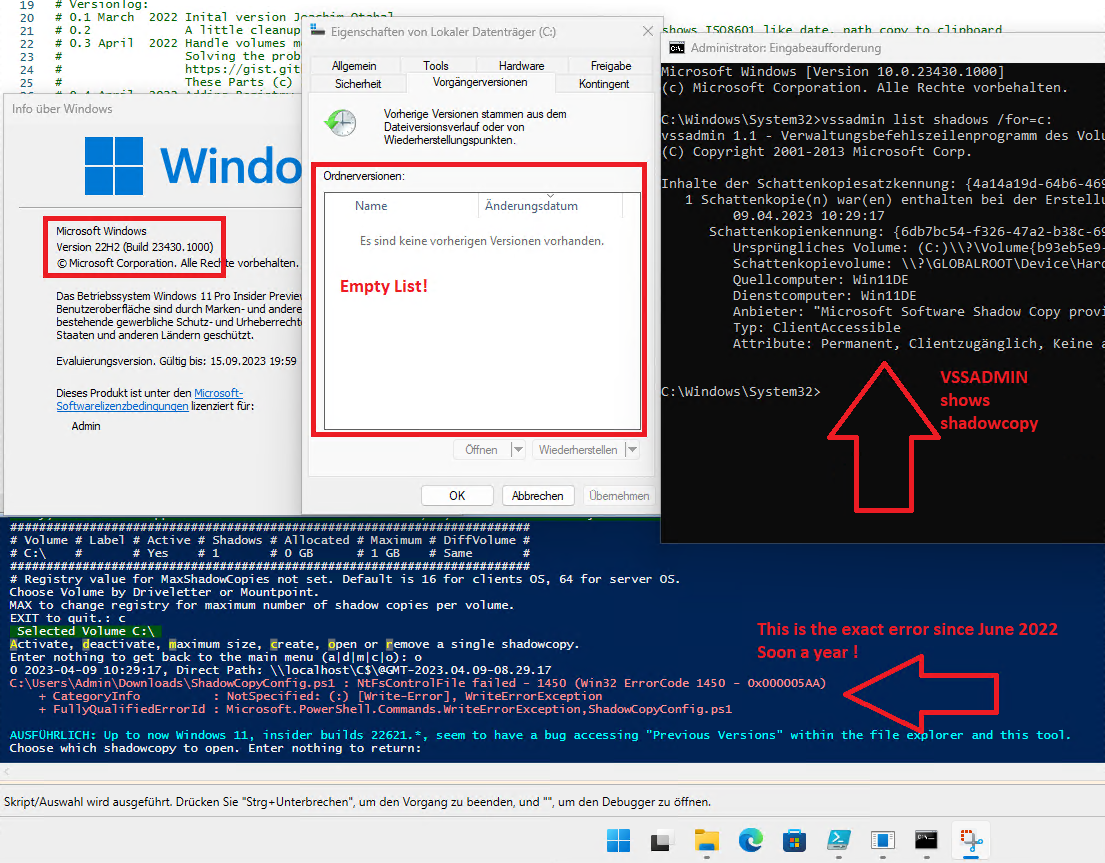Image resolution: width=1105 pixels, height=863 pixels.
Task: Expand the Wiederherstellen dropdown arrow
Action: click(632, 449)
